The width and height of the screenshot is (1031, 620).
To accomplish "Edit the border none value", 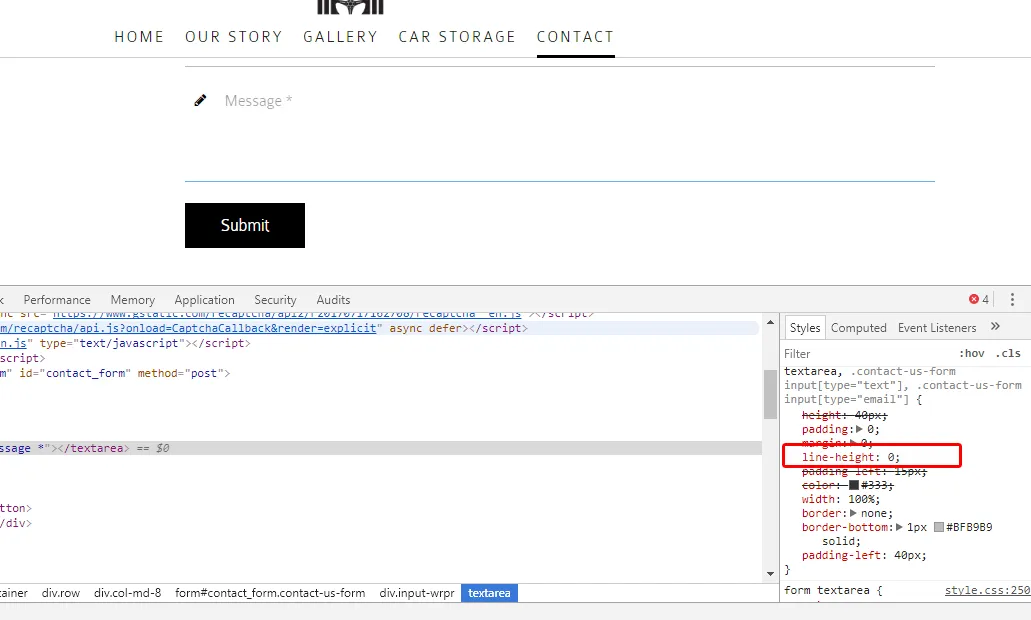I will 875,513.
